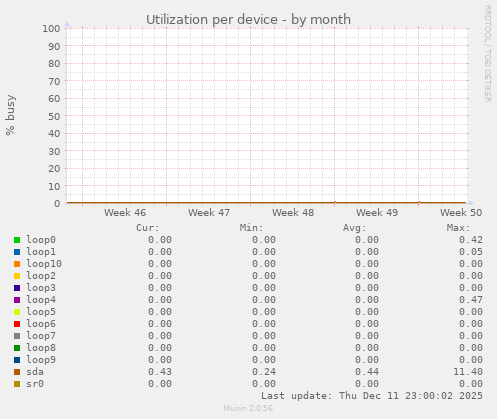Click the 10 label on y-axis

pos(54,186)
